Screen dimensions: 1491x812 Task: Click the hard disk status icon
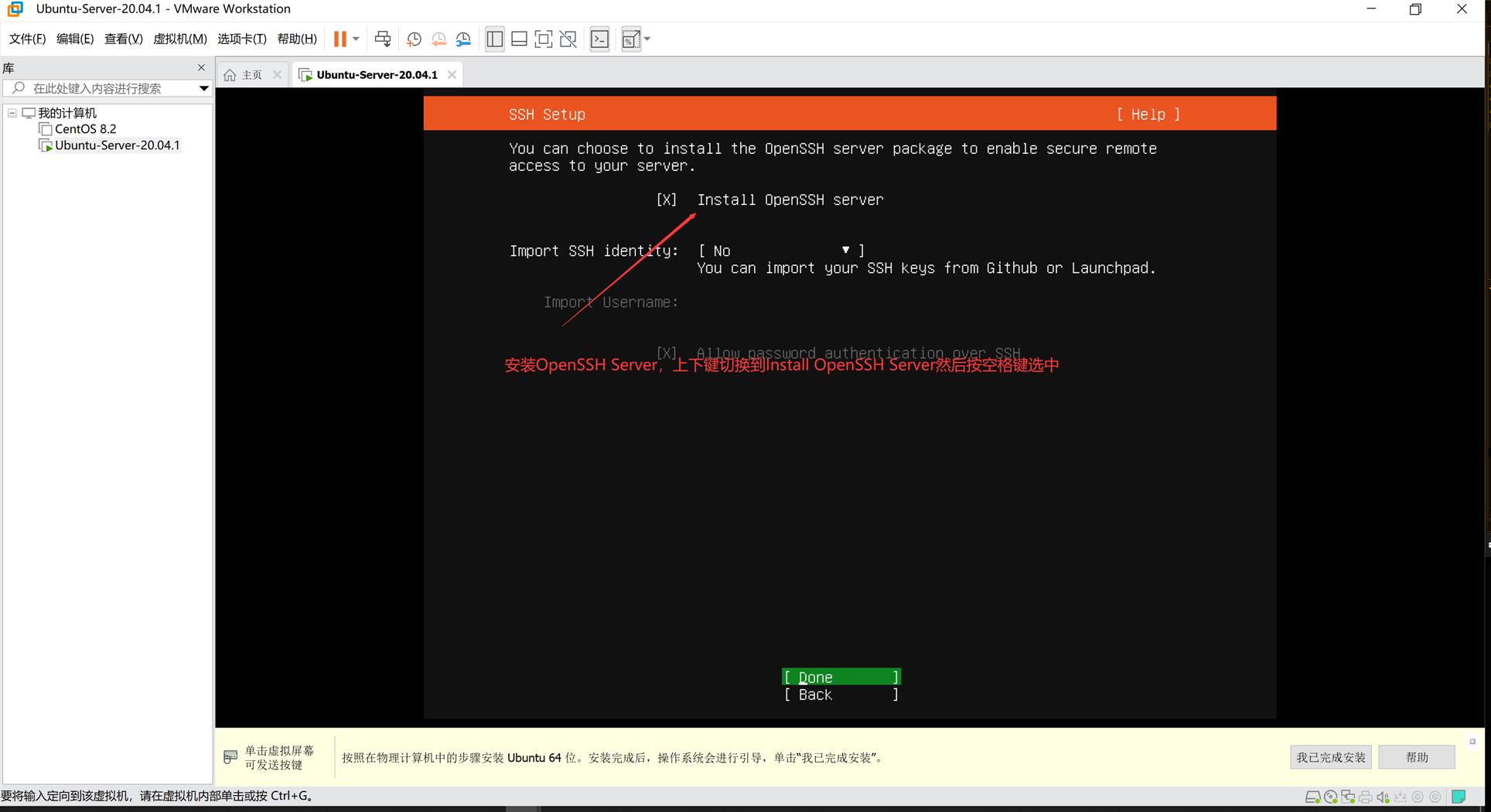click(1312, 797)
